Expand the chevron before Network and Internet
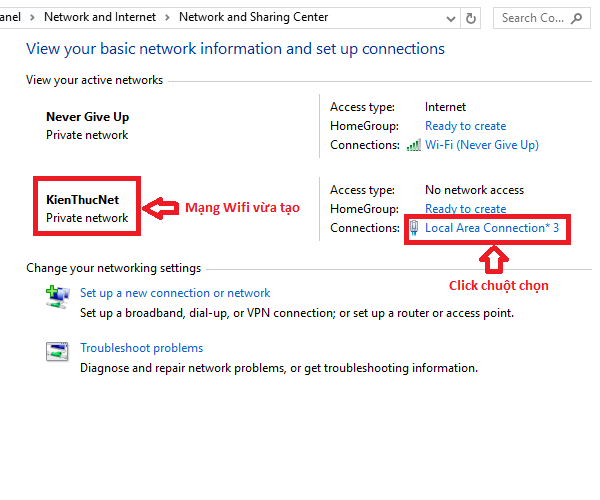The width and height of the screenshot is (600, 500). [x=36, y=17]
